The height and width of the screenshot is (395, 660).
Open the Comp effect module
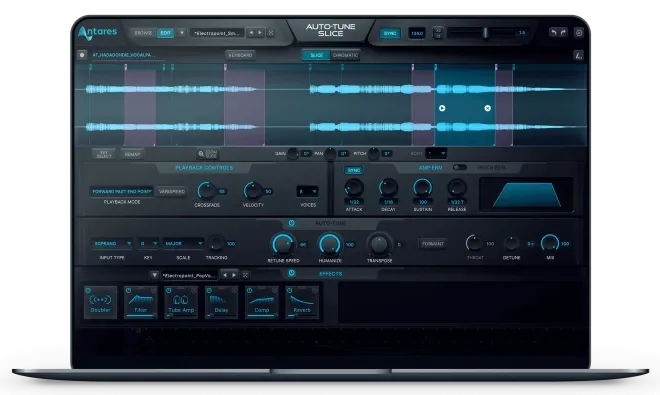coord(261,302)
